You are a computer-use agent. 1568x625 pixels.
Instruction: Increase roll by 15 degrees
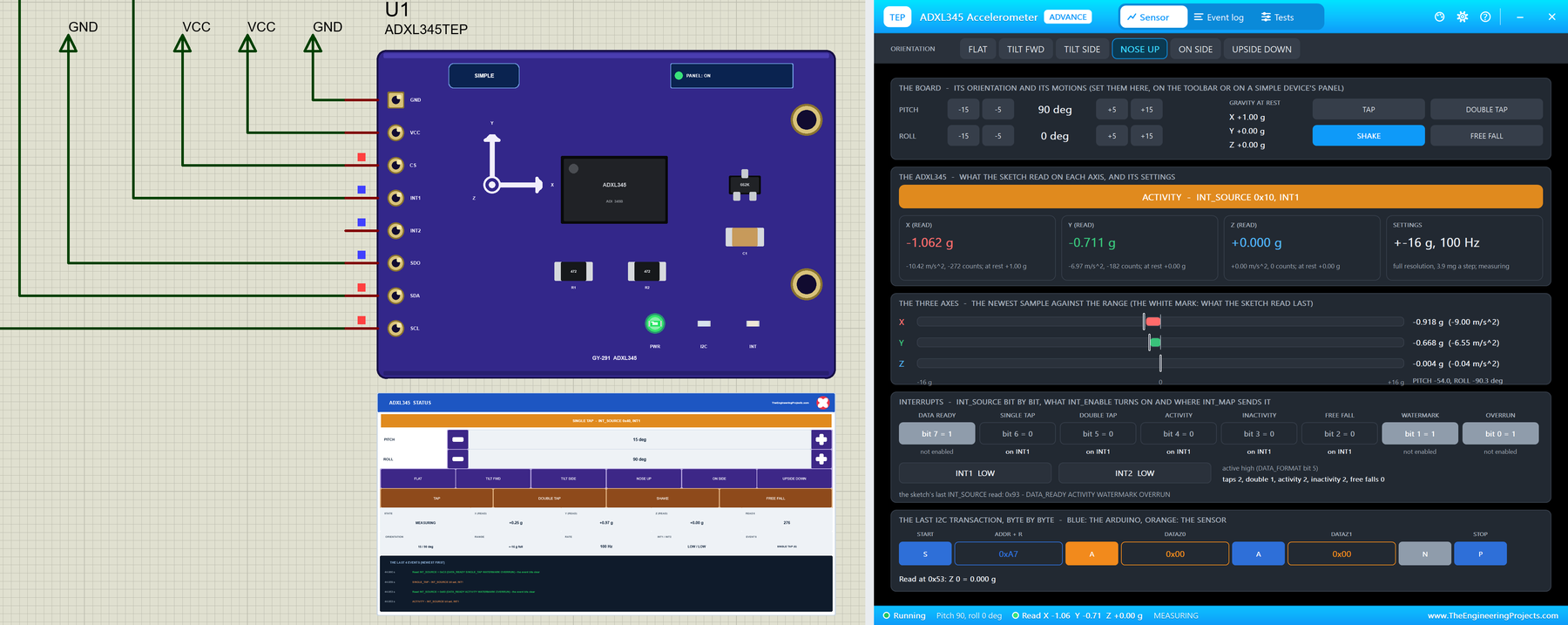coord(1146,136)
